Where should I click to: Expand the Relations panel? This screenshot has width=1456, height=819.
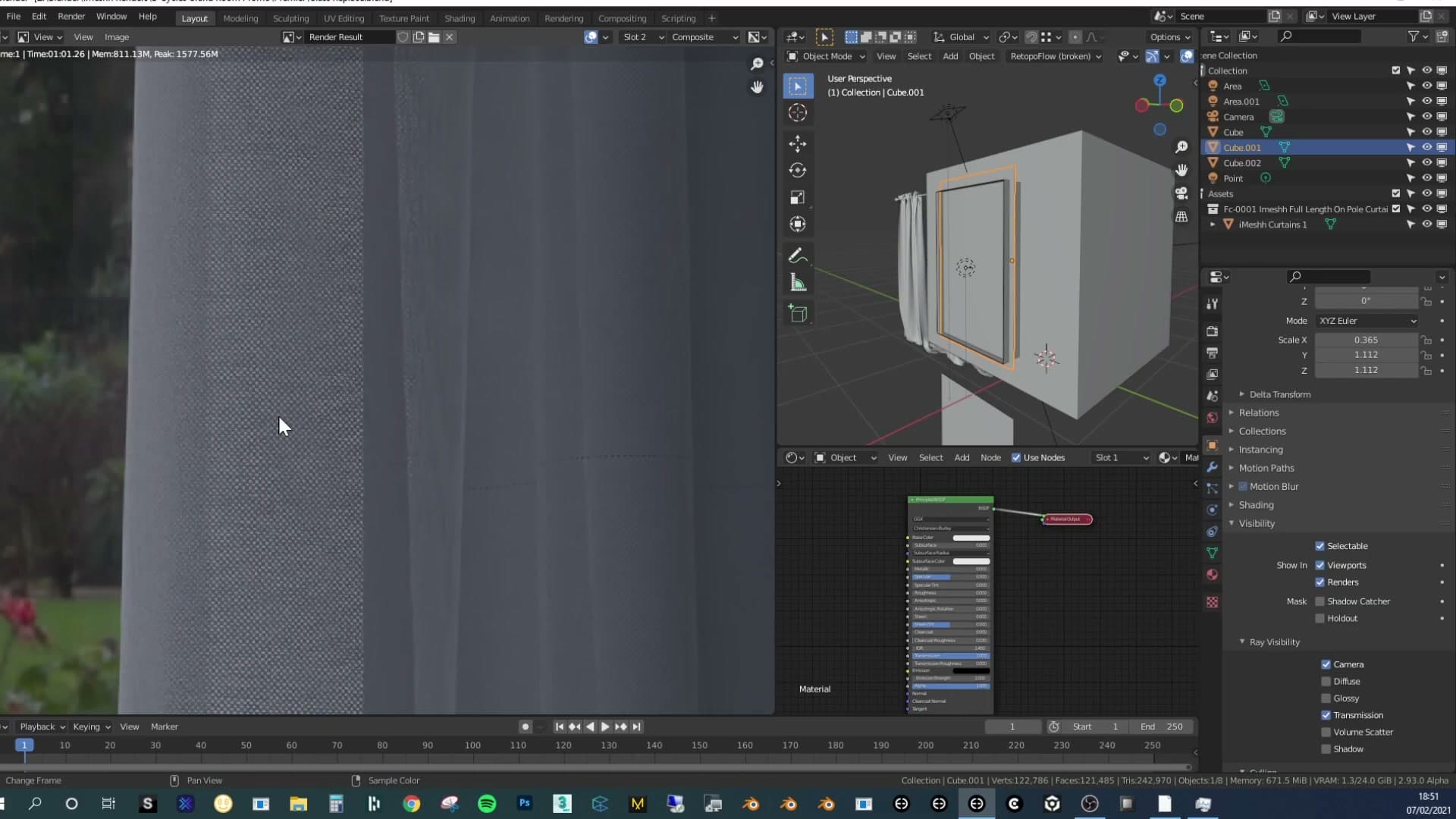(1259, 413)
